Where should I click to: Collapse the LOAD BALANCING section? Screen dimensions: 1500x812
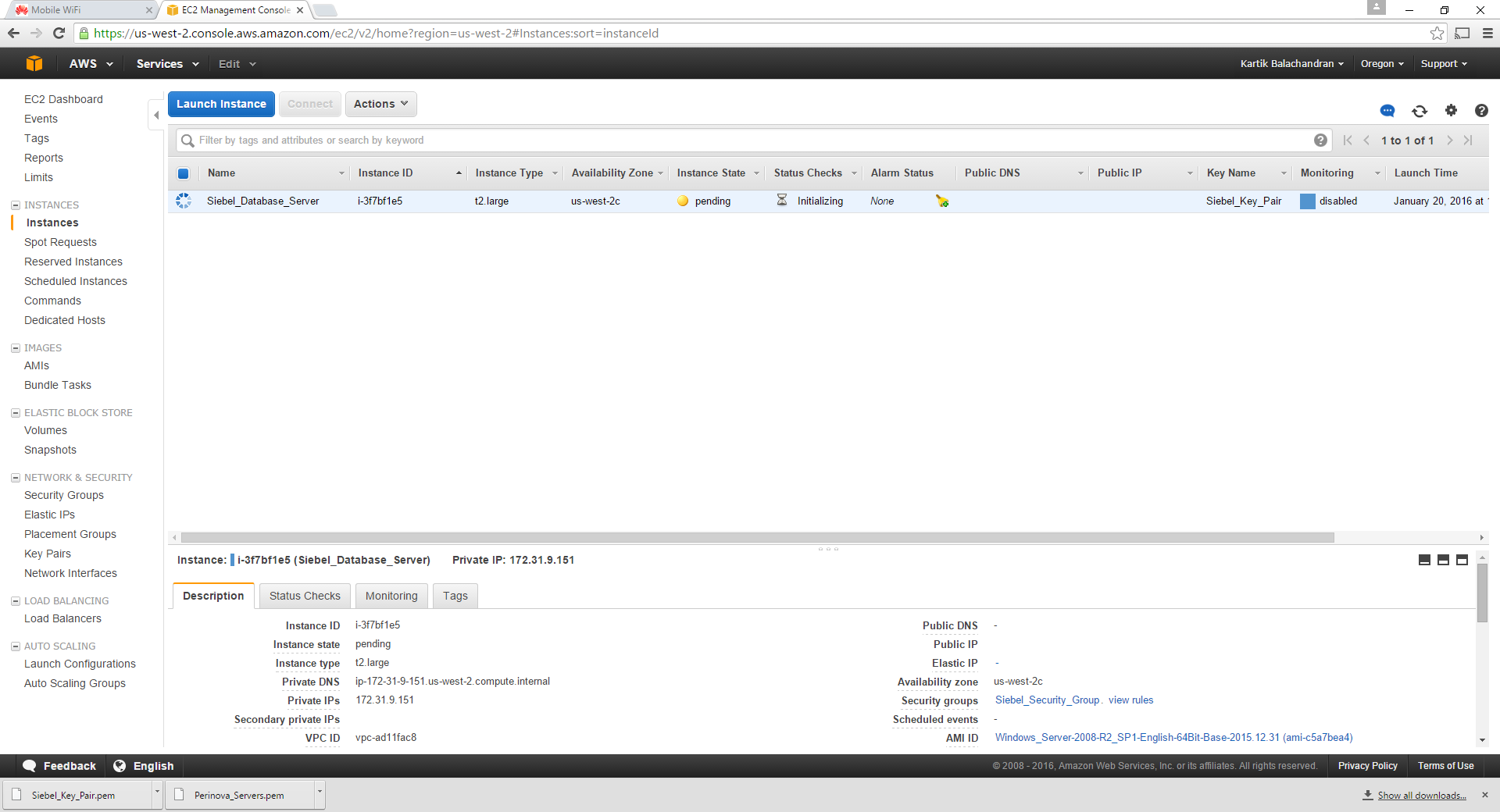pyautogui.click(x=16, y=601)
